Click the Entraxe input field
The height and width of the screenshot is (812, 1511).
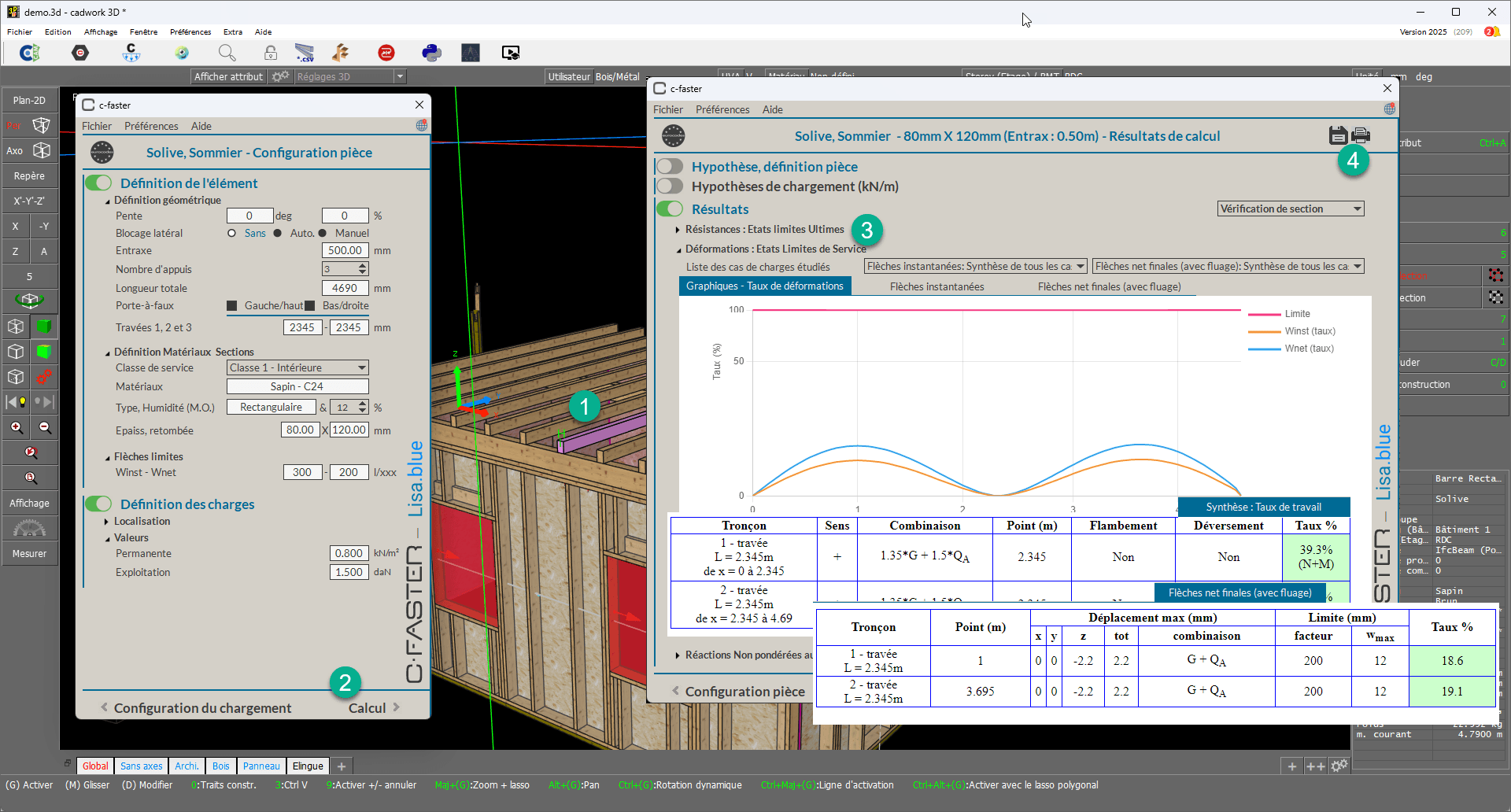point(345,250)
